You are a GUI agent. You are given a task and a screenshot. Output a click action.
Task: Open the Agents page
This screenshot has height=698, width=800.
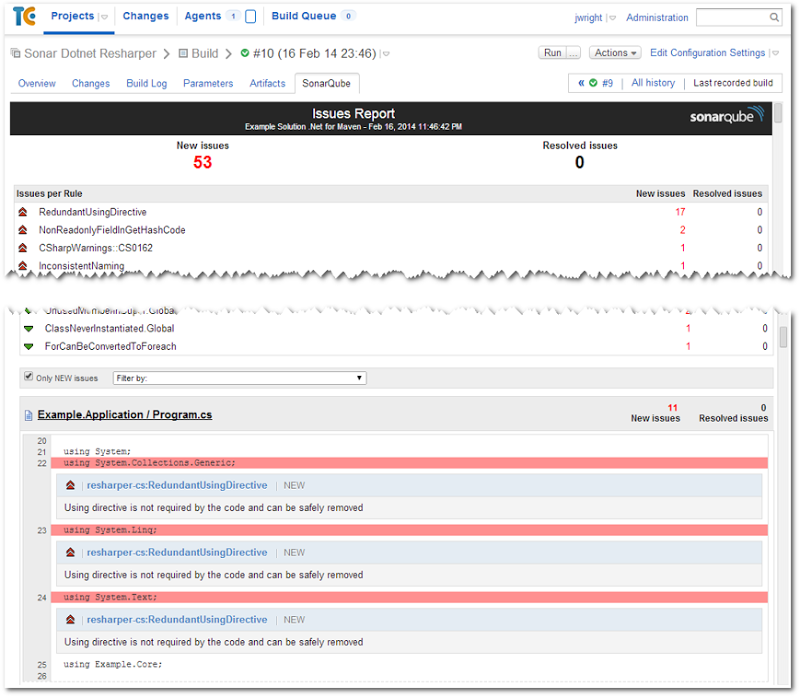tap(203, 16)
